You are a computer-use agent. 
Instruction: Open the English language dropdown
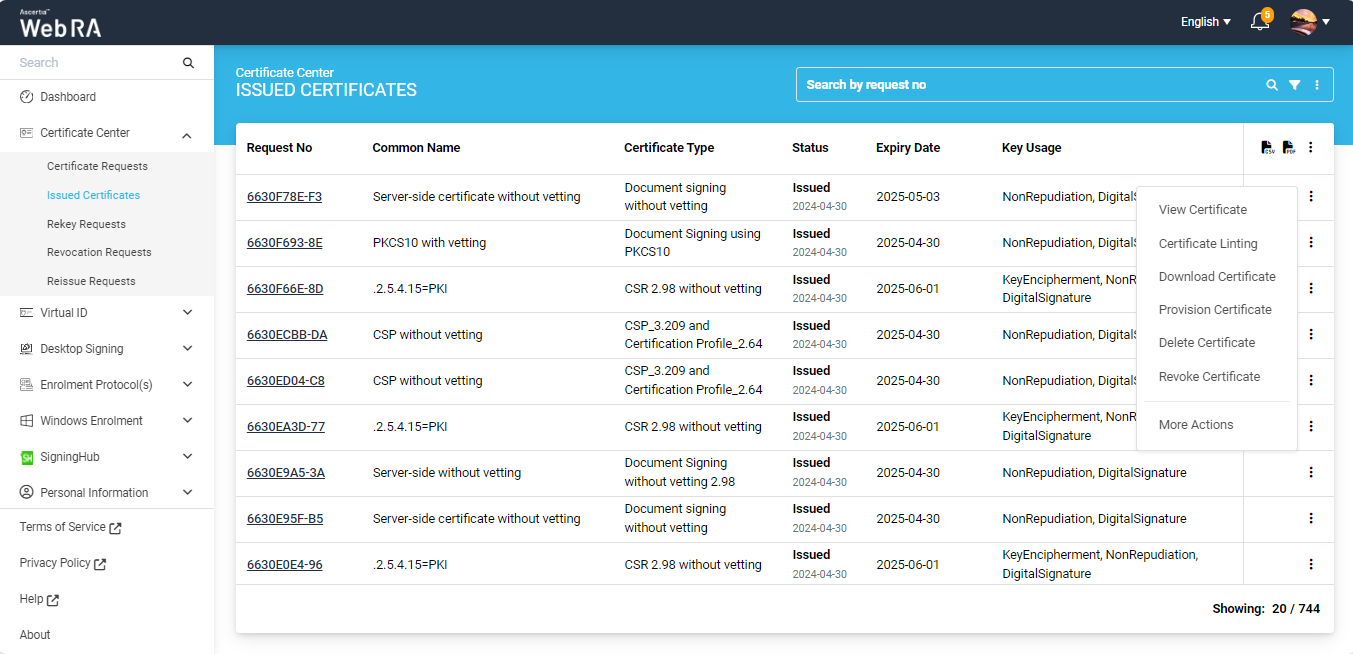point(1205,22)
